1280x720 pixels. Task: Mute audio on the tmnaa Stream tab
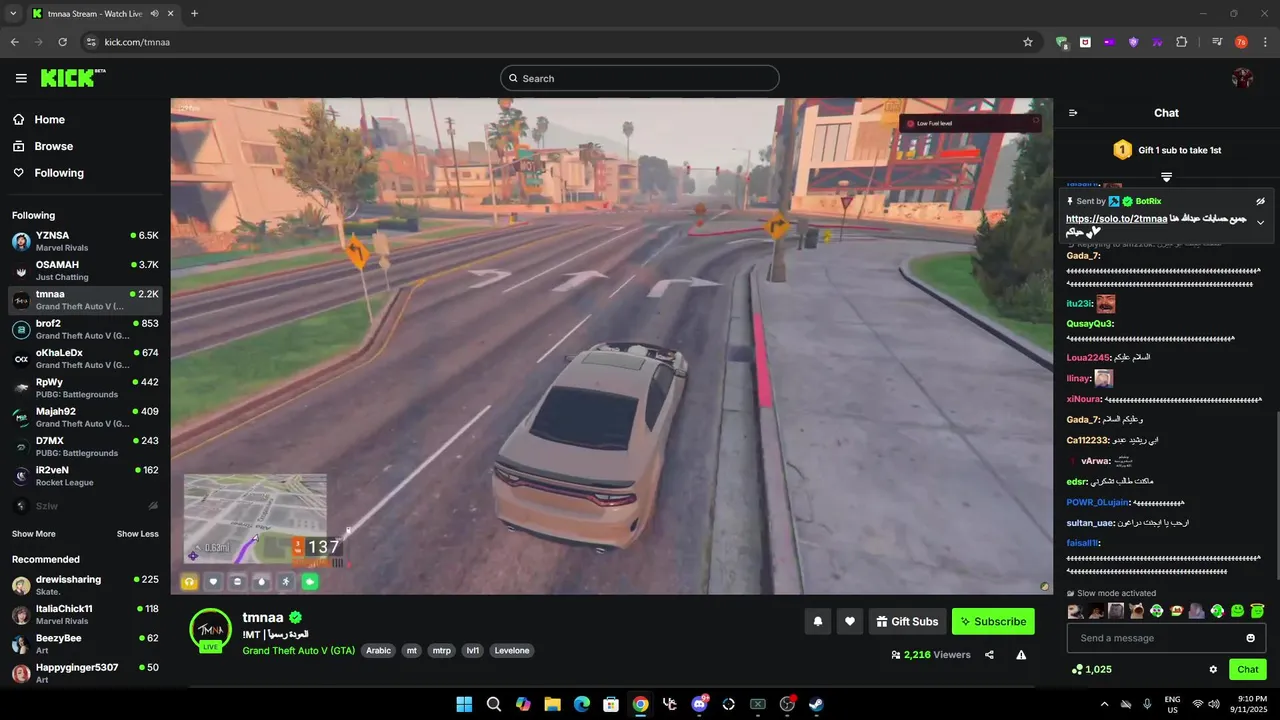point(154,13)
